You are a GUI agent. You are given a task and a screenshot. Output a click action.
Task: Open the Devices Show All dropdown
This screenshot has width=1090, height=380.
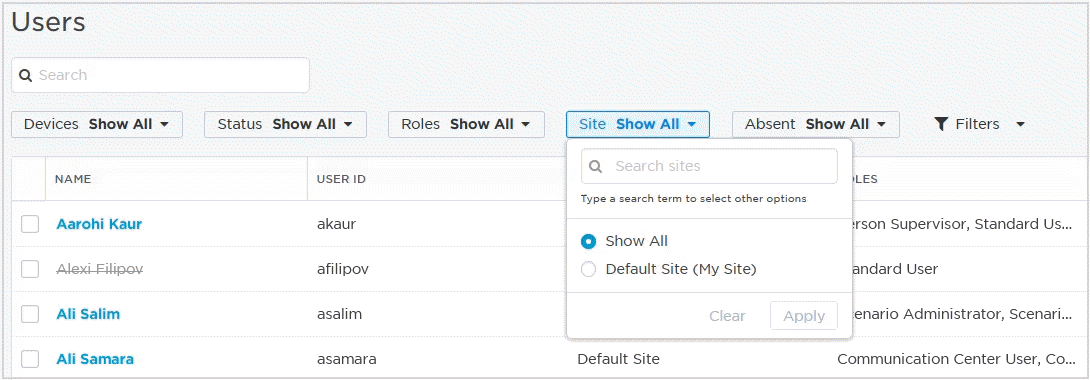pos(97,124)
